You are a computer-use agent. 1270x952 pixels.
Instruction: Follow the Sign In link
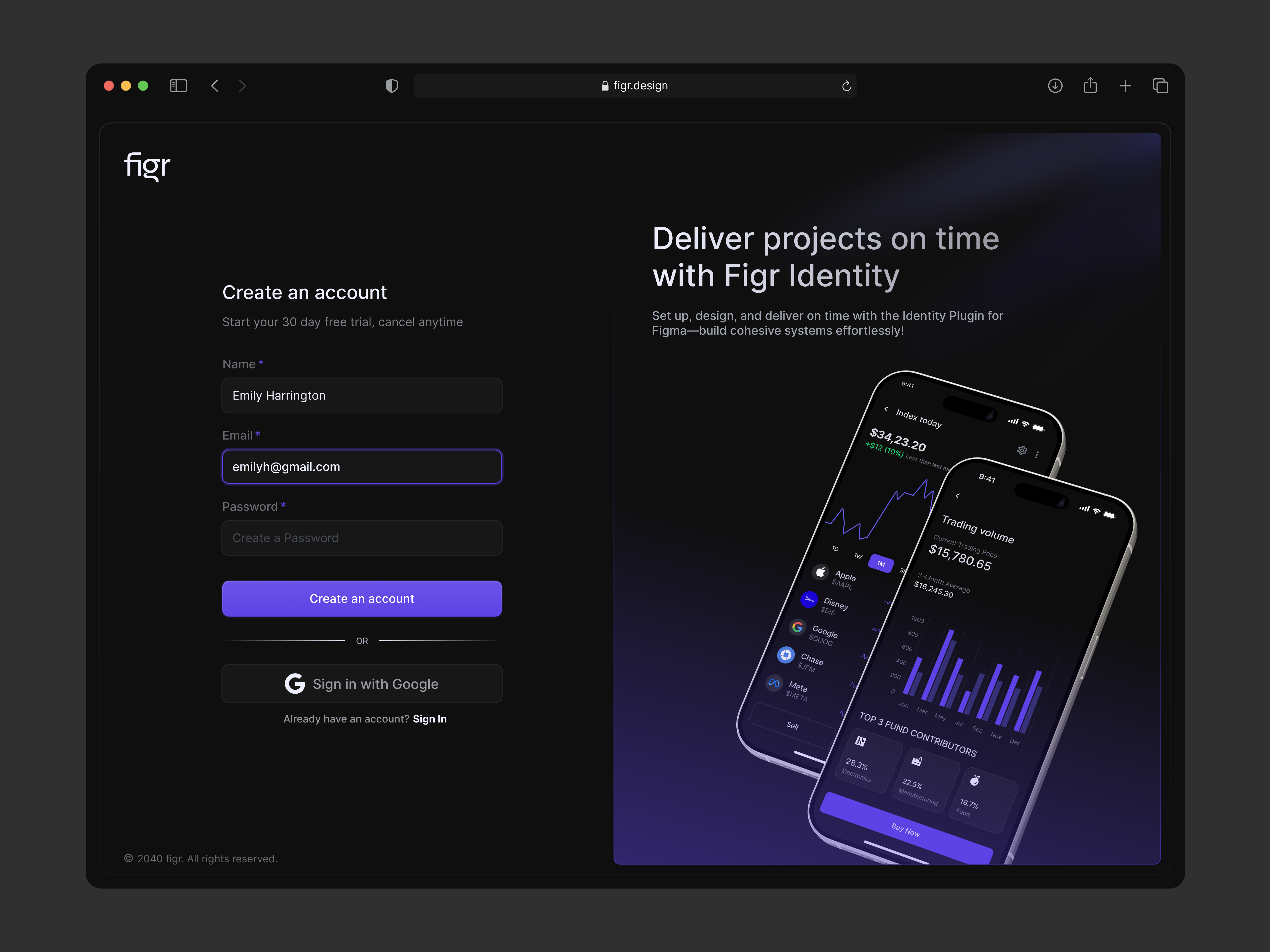[x=429, y=719]
